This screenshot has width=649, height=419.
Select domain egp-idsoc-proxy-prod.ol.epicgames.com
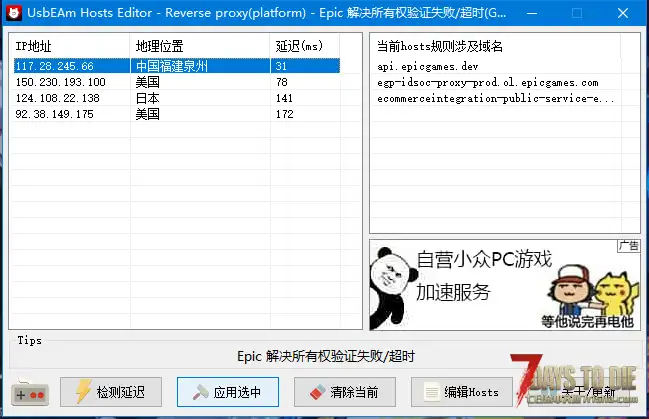coord(488,82)
